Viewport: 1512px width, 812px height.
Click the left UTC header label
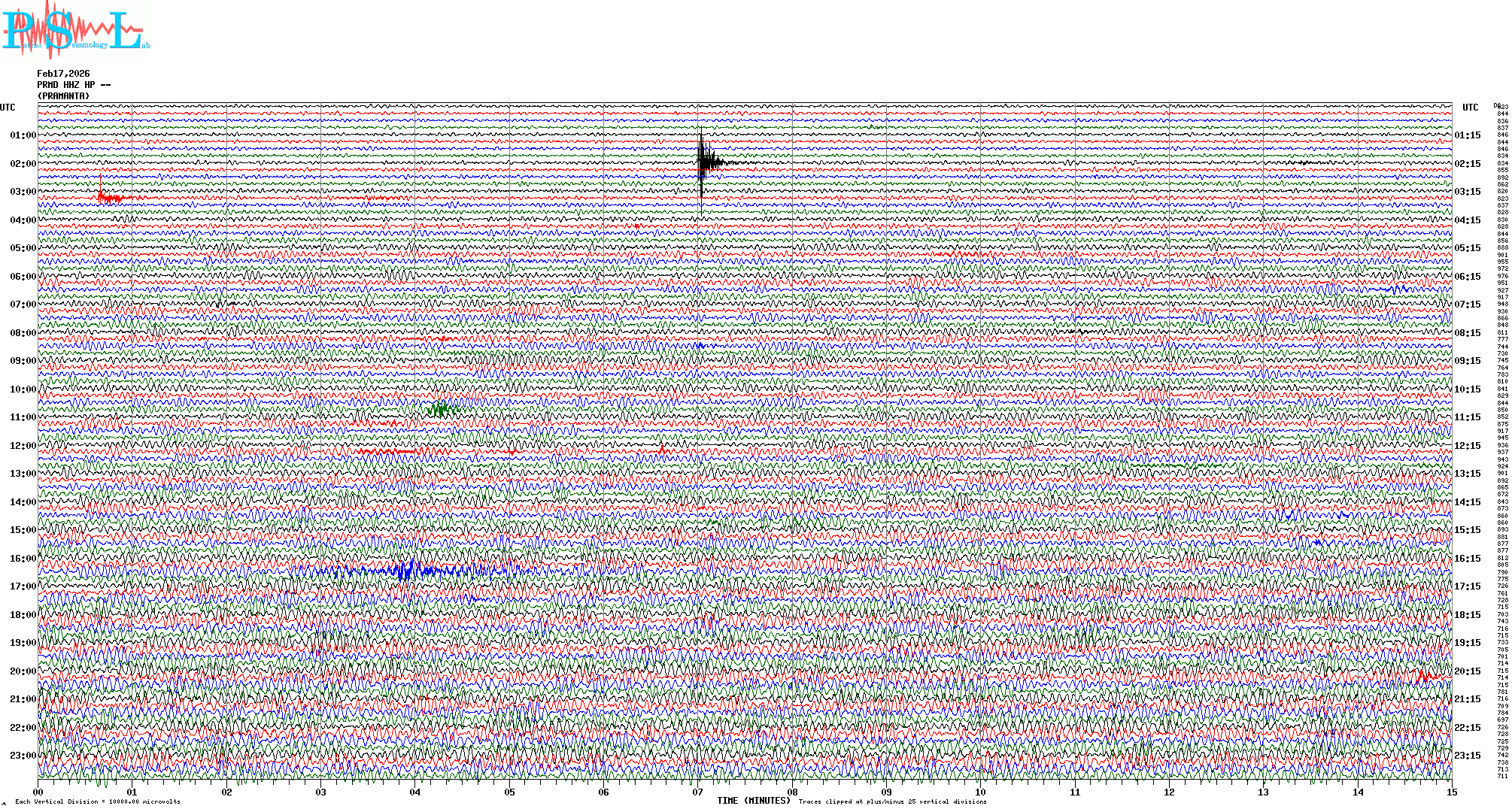click(8, 108)
